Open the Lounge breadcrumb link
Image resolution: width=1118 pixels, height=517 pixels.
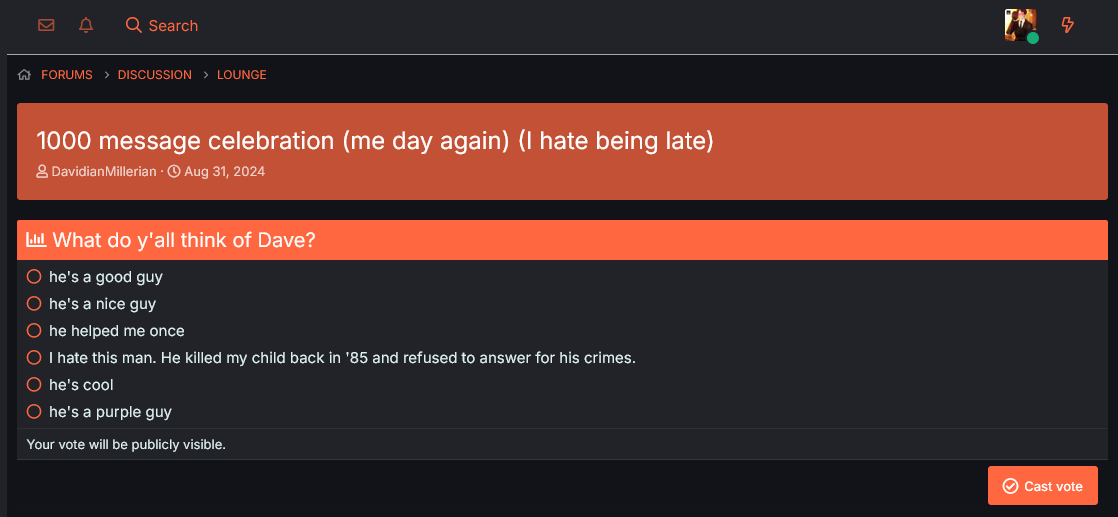242,75
